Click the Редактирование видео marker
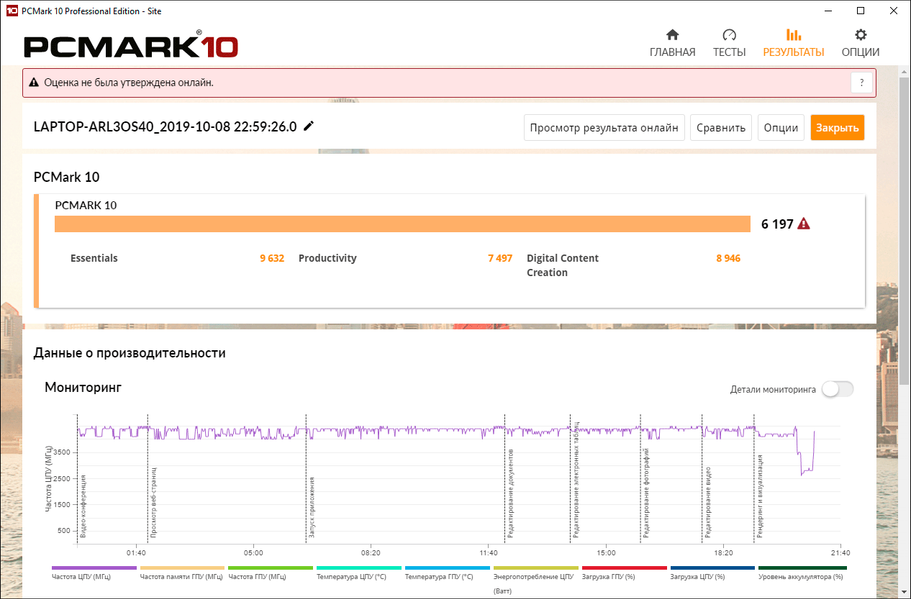 (708, 502)
